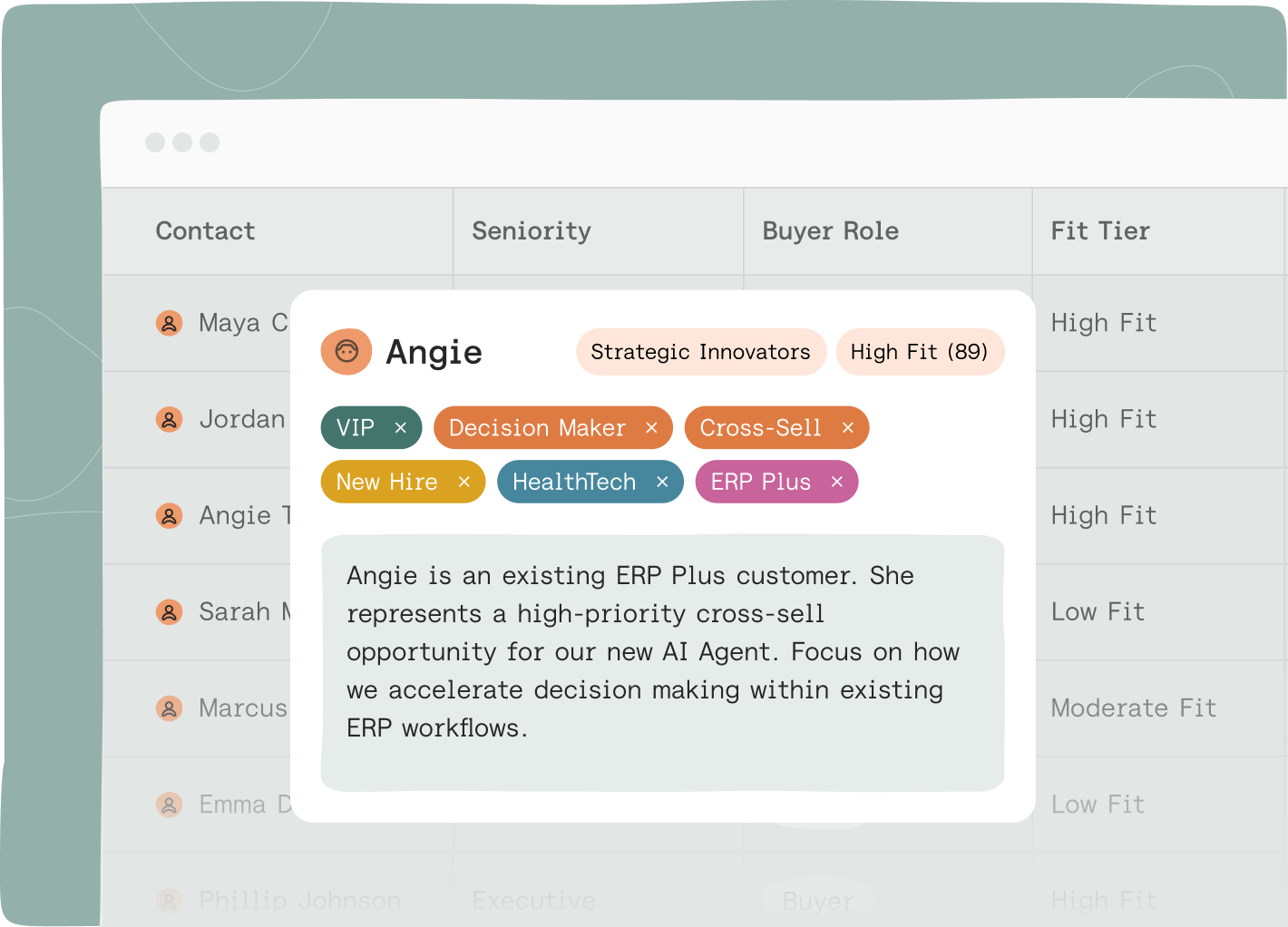Remove the New Hire tag
The height and width of the screenshot is (927, 1288).
(x=464, y=482)
